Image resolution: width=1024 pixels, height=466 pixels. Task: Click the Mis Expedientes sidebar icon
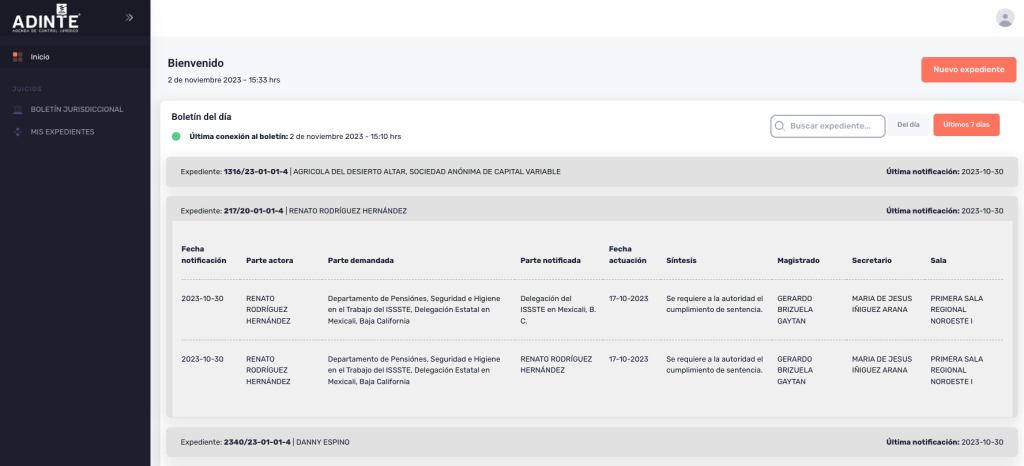click(x=17, y=132)
